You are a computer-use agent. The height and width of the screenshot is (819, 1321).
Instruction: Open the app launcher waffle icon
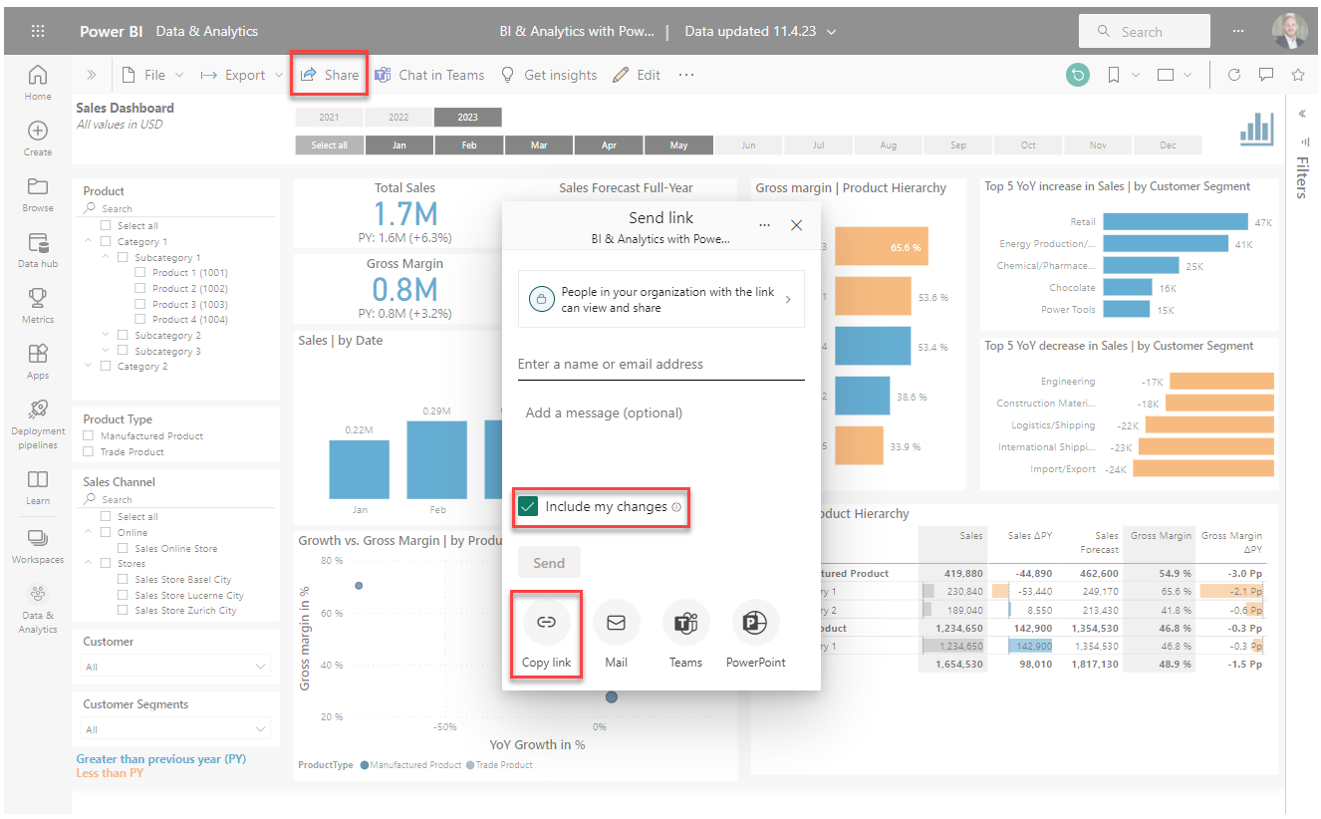38,31
